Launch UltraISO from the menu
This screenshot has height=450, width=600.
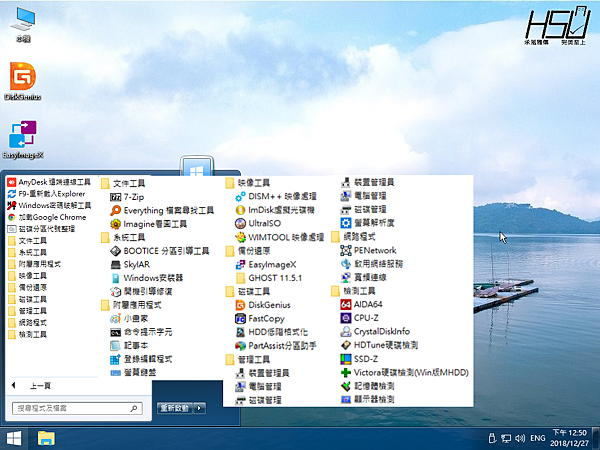[258, 223]
